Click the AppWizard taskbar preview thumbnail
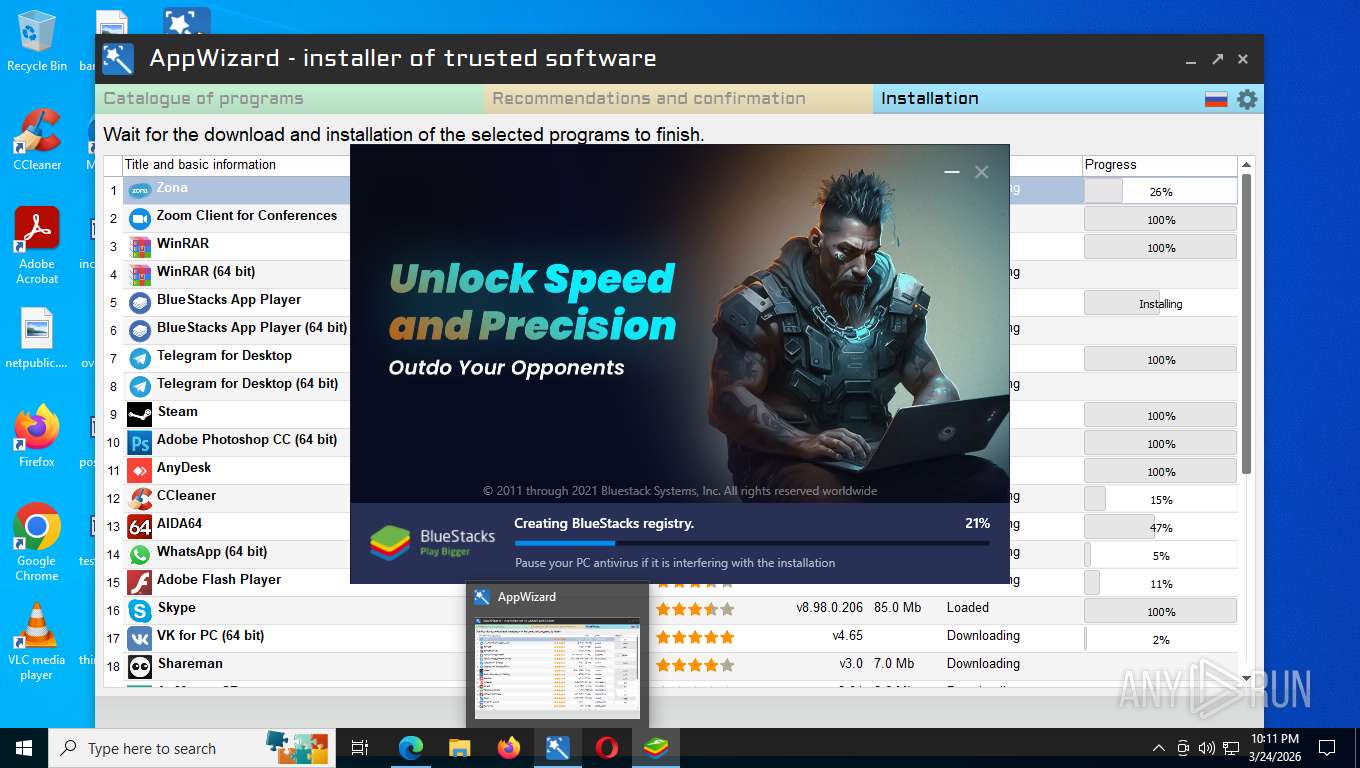The image size is (1360, 768). tap(557, 666)
